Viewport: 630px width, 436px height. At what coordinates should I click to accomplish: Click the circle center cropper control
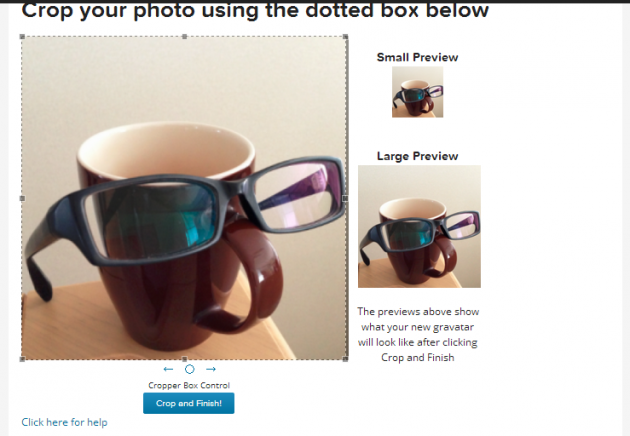(190, 369)
